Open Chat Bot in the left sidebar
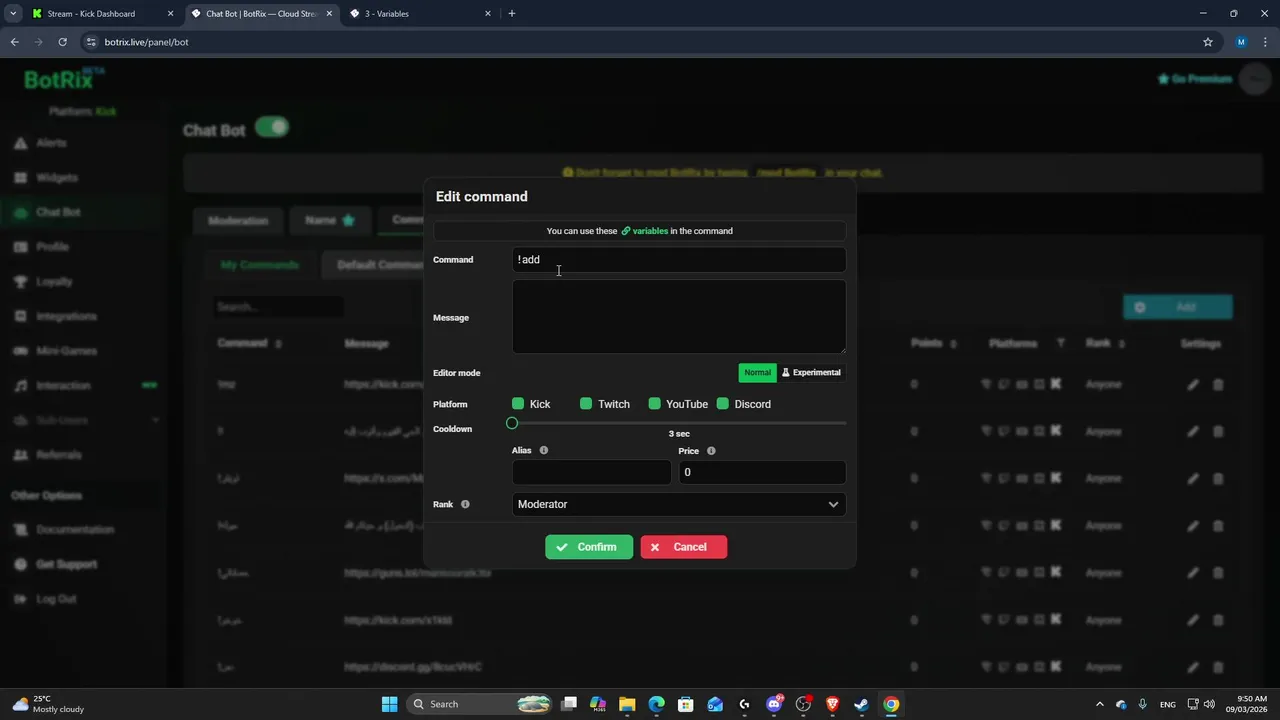Viewport: 1280px width, 720px height. coord(58,212)
